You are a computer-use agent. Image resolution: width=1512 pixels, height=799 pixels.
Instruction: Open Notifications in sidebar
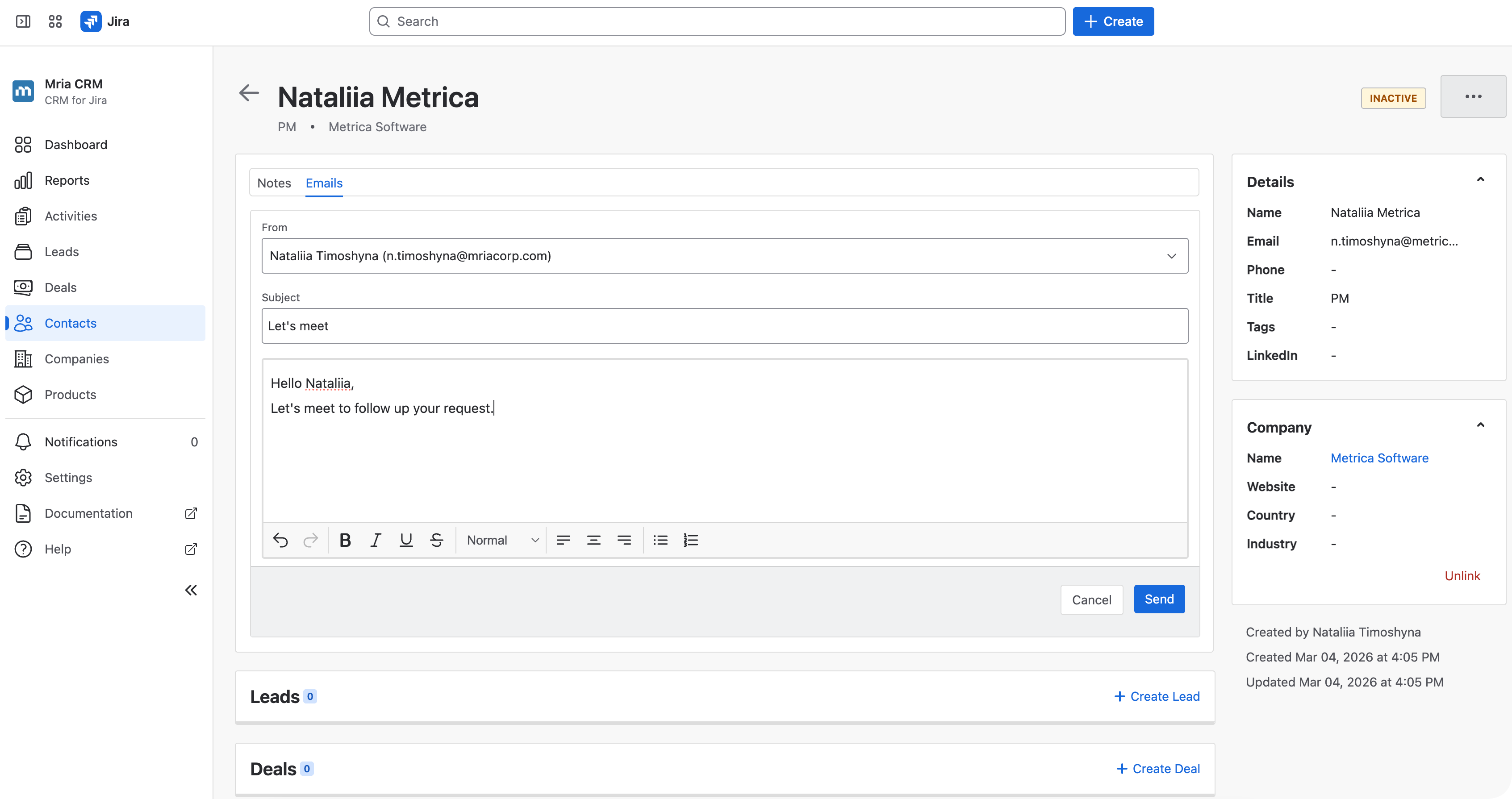tap(106, 442)
